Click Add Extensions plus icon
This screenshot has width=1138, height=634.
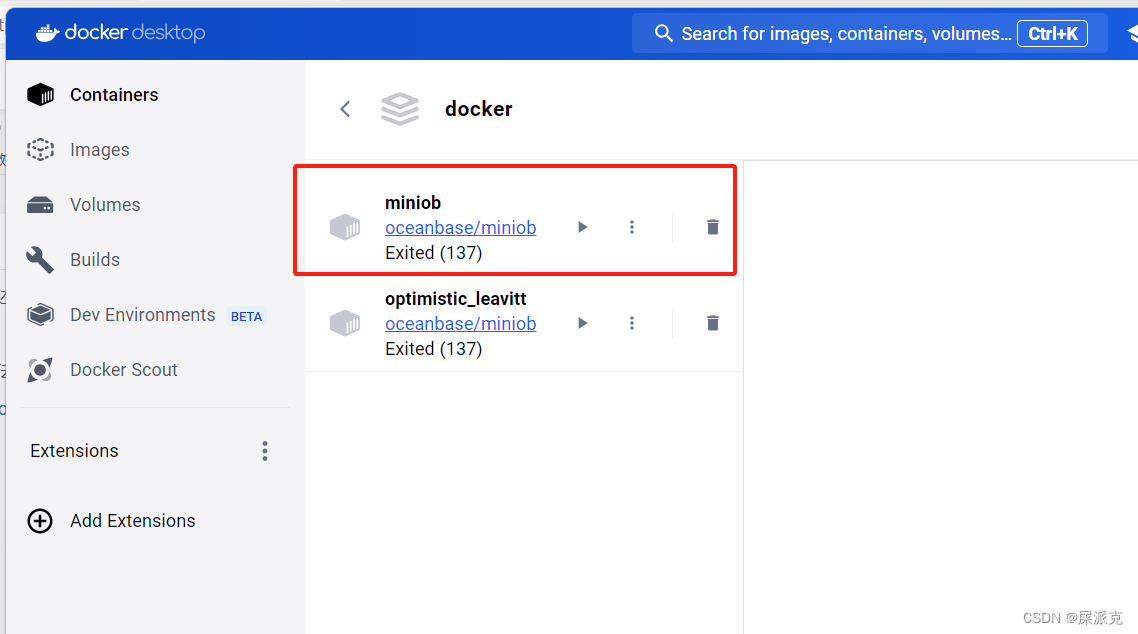[x=40, y=521]
